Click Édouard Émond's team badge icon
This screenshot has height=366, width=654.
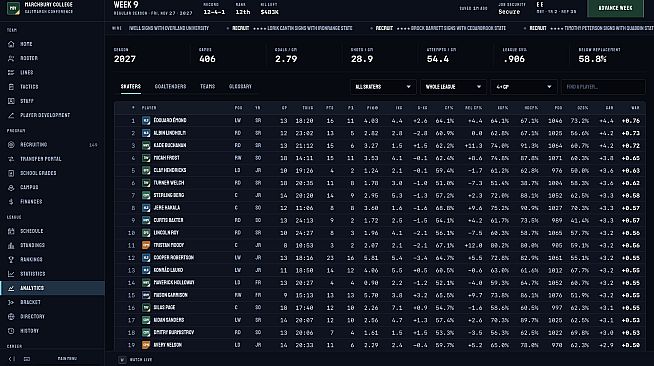[x=146, y=120]
